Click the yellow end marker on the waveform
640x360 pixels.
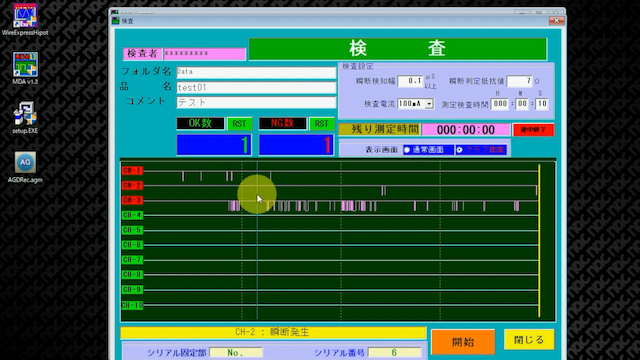[x=539, y=241]
